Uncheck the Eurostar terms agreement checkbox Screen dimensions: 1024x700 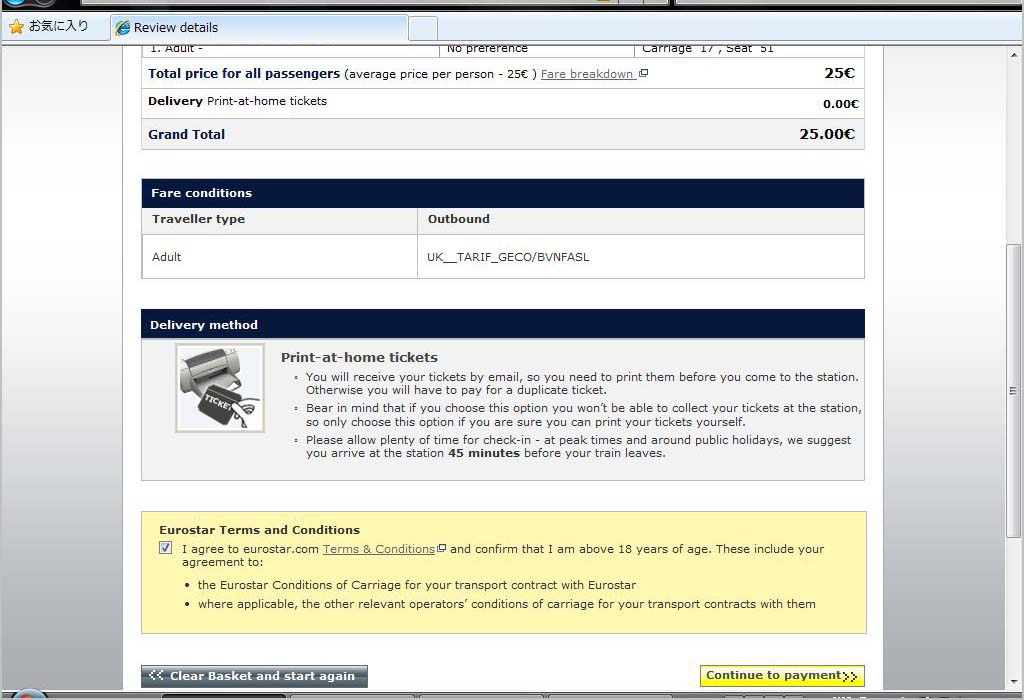click(x=166, y=548)
